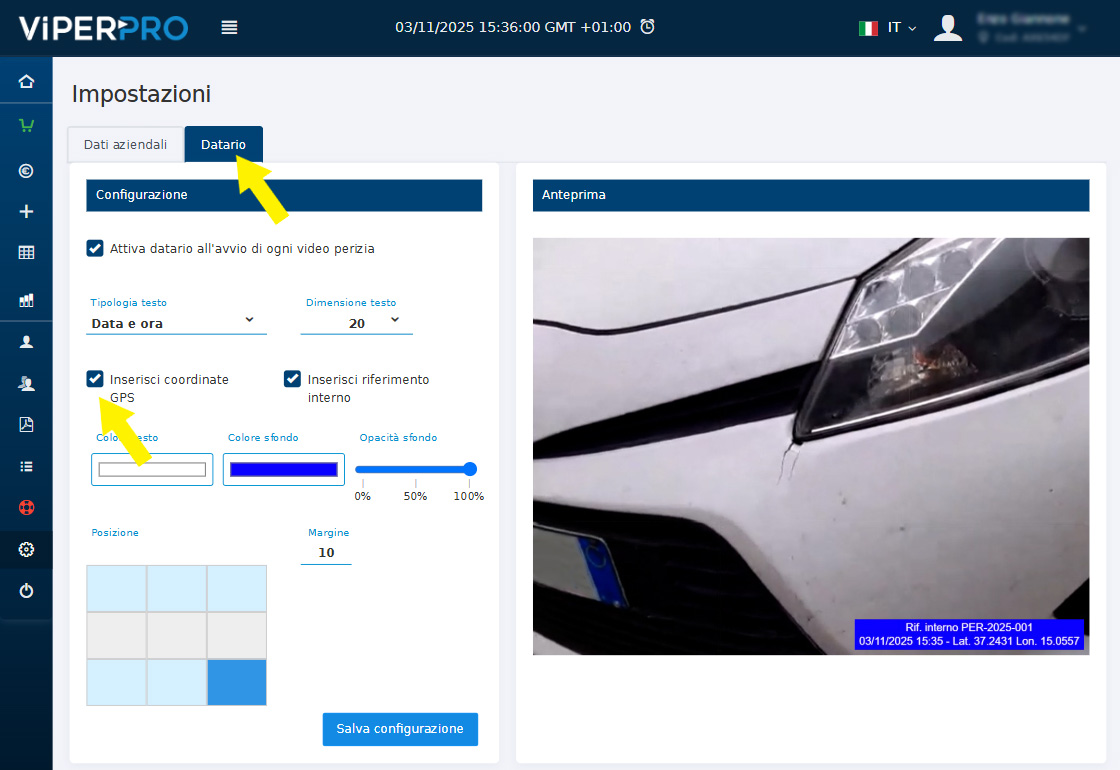Open the blue 'Colore sfondo' swatch
Viewport: 1120px width, 770px height.
283,469
